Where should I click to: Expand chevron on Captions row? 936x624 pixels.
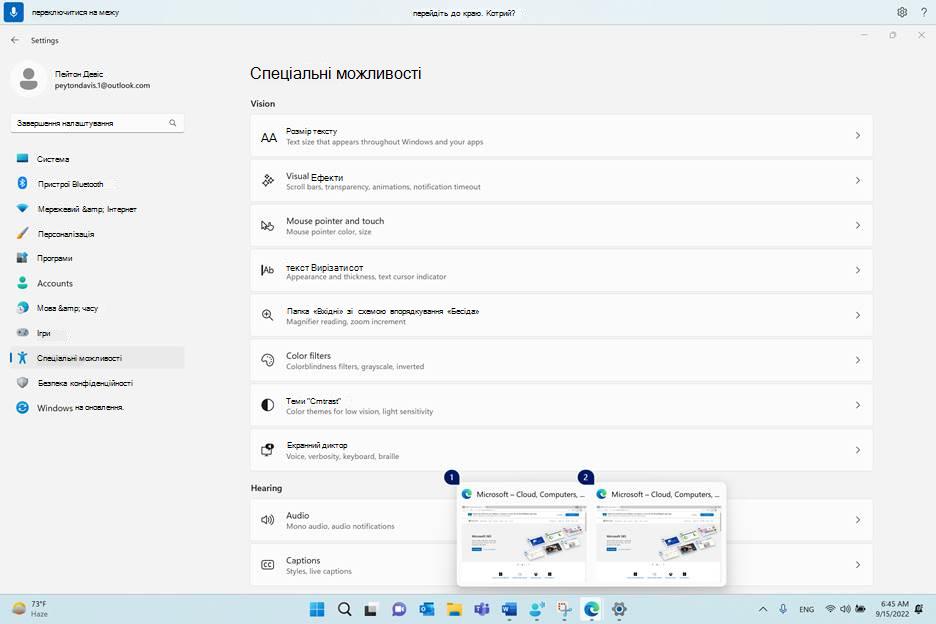click(858, 564)
